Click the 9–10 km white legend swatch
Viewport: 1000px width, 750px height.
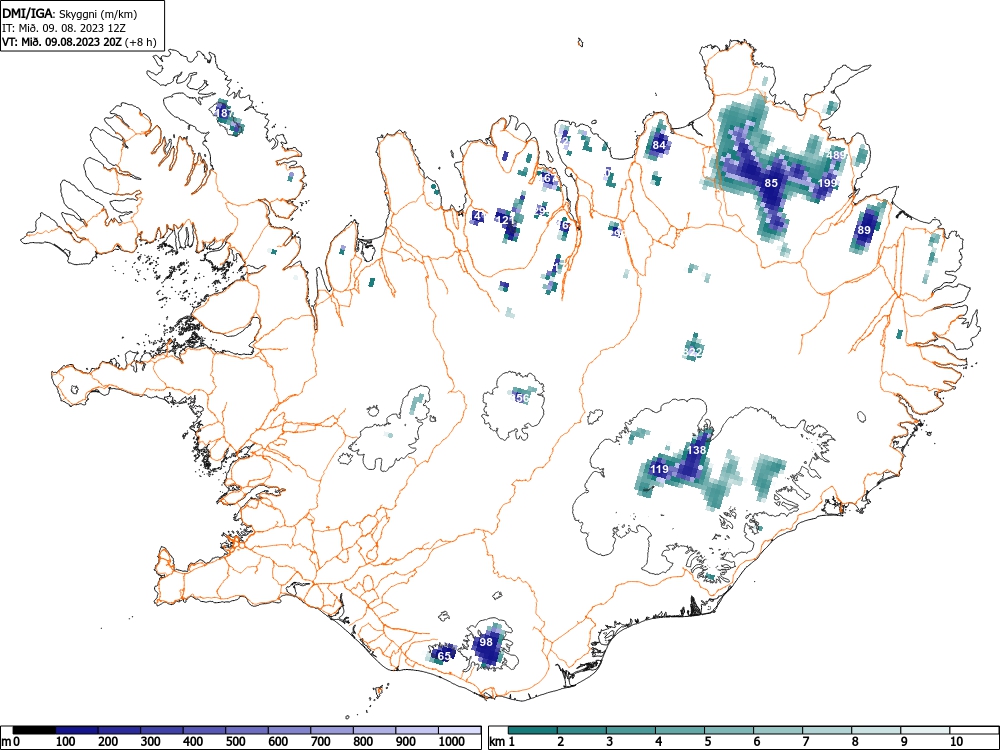(x=925, y=730)
